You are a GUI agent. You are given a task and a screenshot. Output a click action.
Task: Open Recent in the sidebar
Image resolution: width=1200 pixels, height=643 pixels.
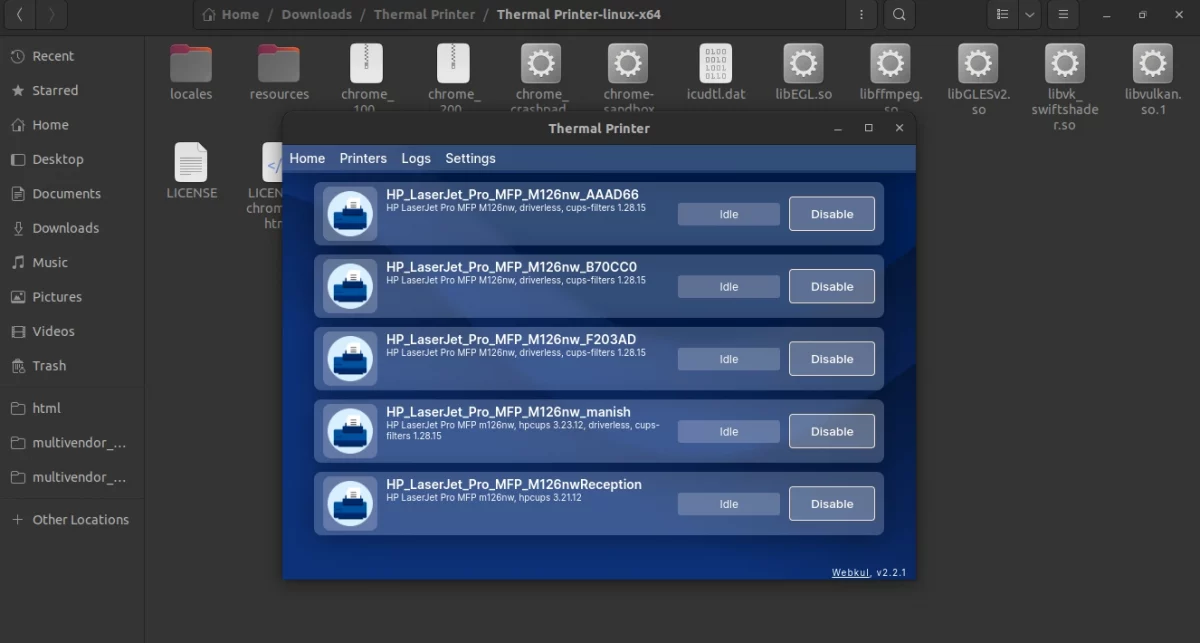pyautogui.click(x=72, y=56)
